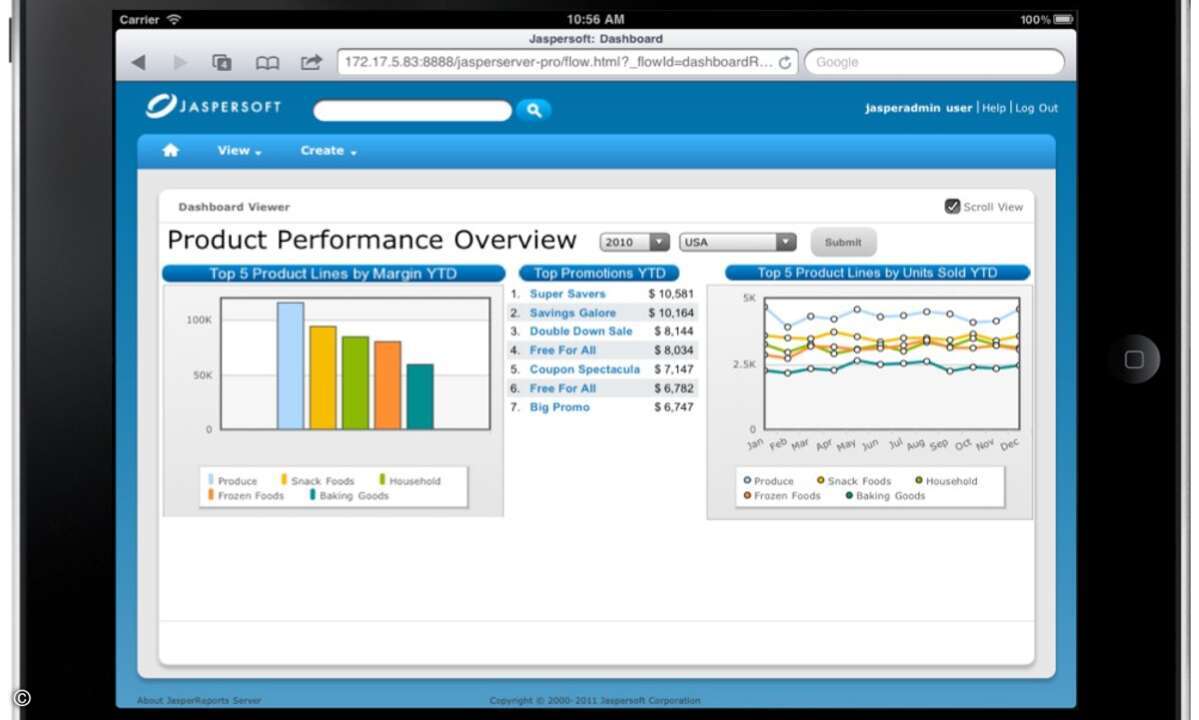This screenshot has width=1199, height=720.
Task: Open the Savings Galore promotion link
Action: point(573,313)
